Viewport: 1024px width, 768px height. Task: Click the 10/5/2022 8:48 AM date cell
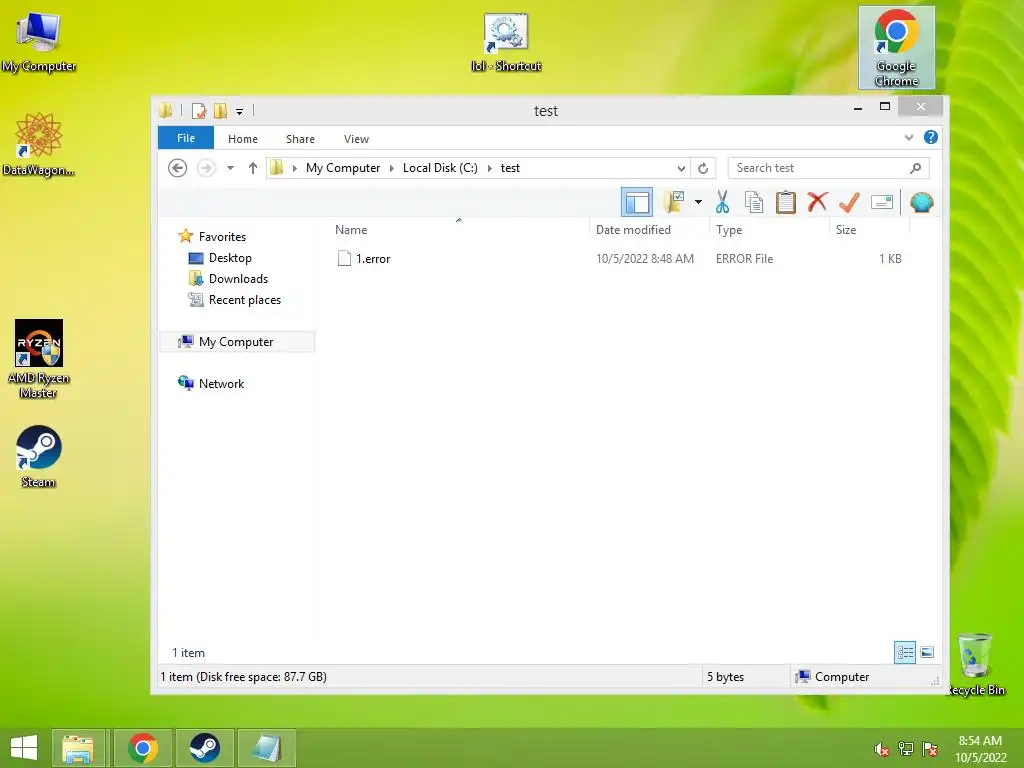click(x=645, y=259)
